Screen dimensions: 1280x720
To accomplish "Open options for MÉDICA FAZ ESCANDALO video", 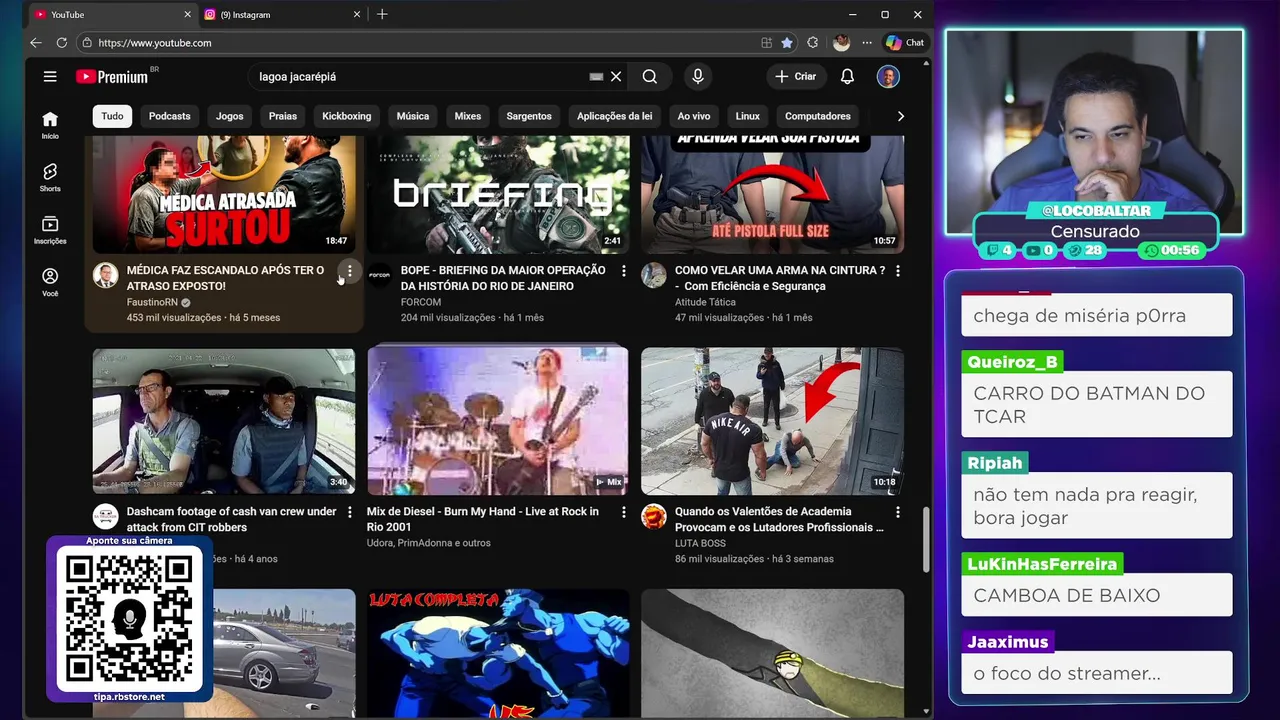I will click(349, 271).
